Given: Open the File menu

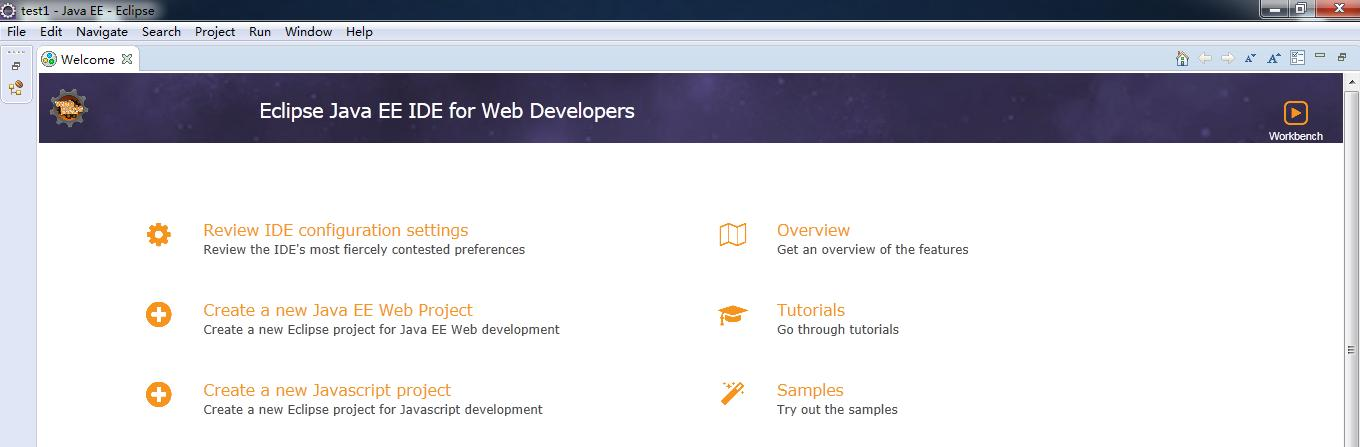Looking at the screenshot, I should click(x=17, y=31).
